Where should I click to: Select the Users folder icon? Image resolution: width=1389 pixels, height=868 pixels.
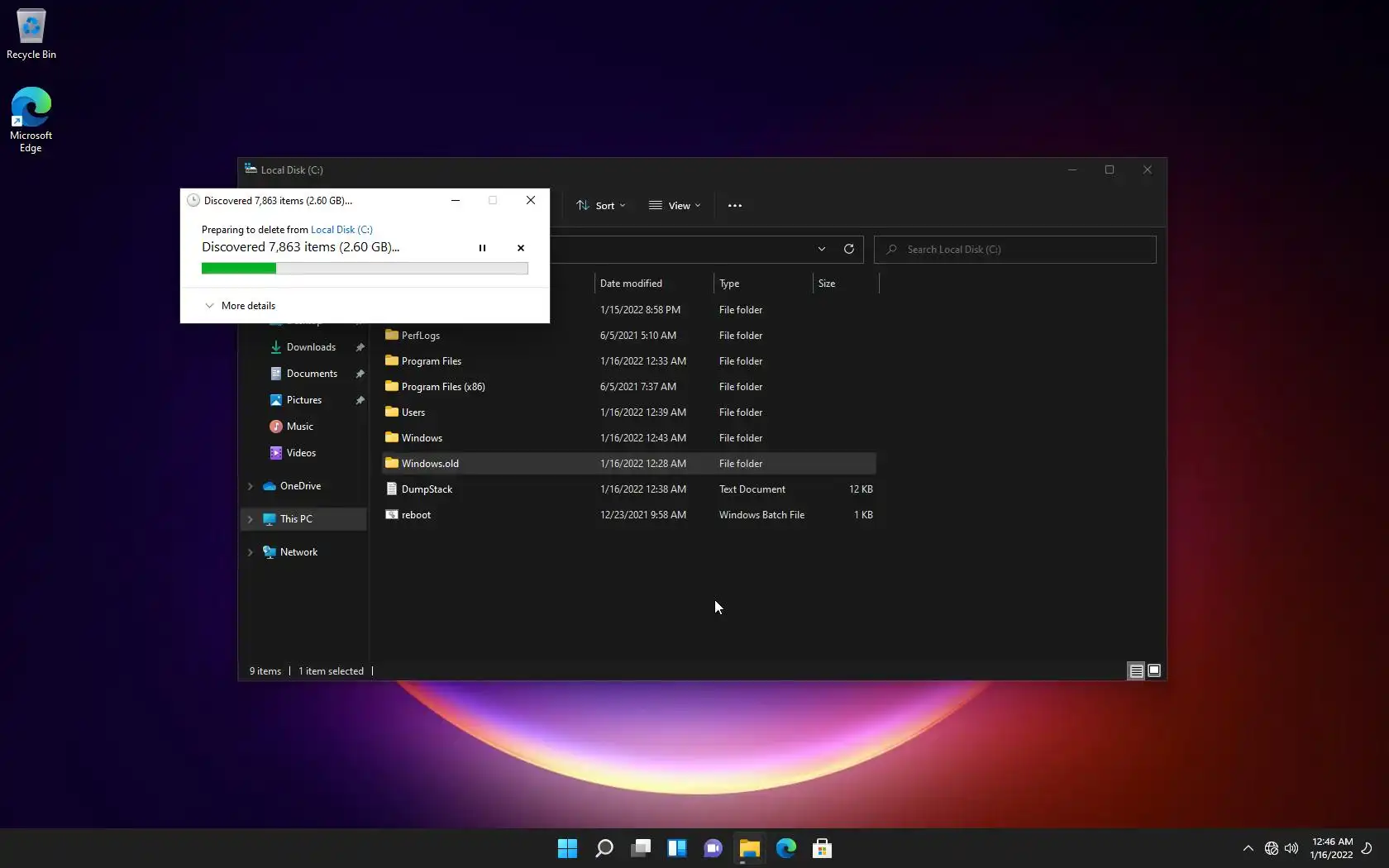point(392,413)
